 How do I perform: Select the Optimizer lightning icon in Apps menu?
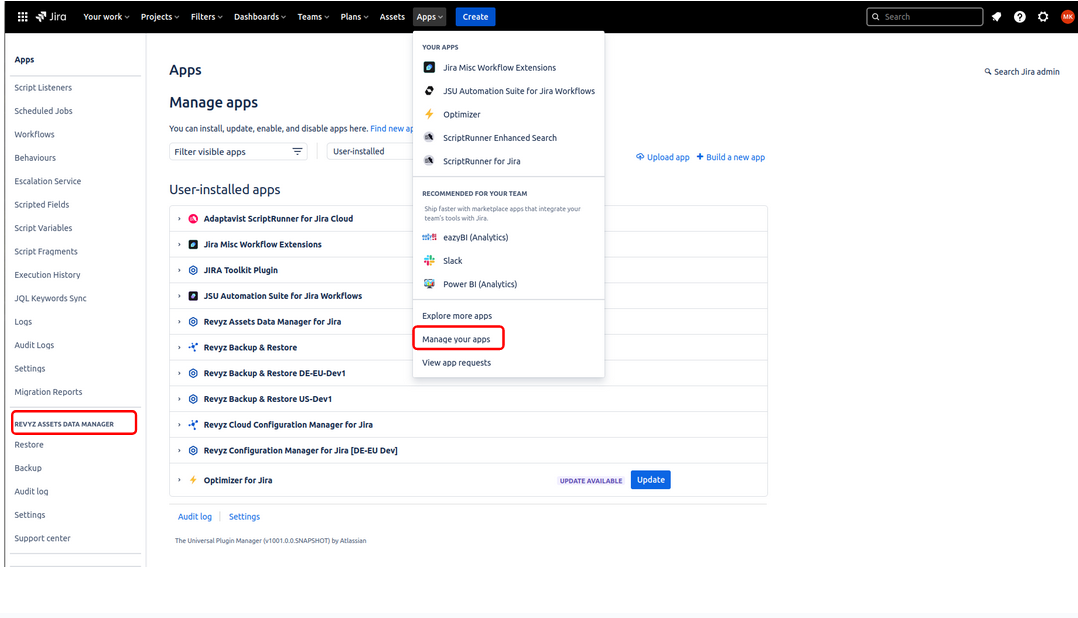[429, 115]
